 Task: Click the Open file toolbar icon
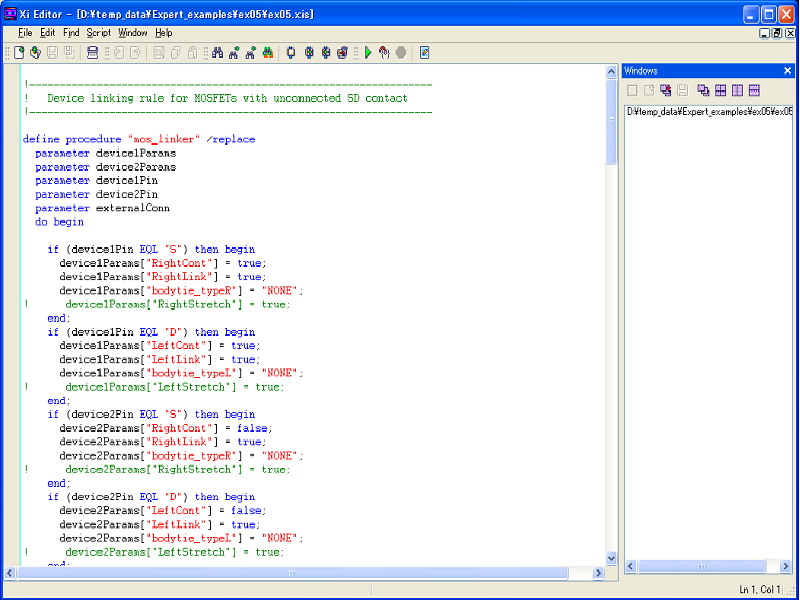tap(35, 53)
